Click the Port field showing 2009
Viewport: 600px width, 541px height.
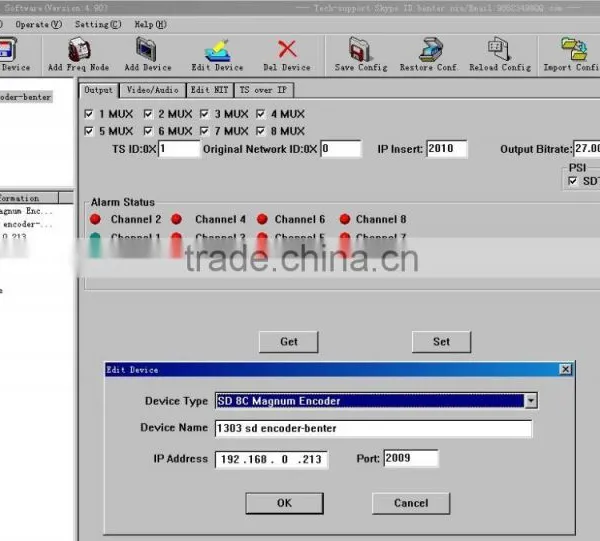point(411,458)
